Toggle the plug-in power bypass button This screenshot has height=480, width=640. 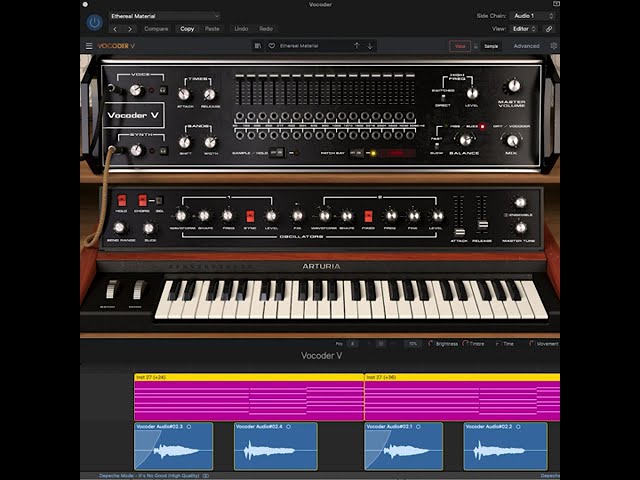click(94, 22)
